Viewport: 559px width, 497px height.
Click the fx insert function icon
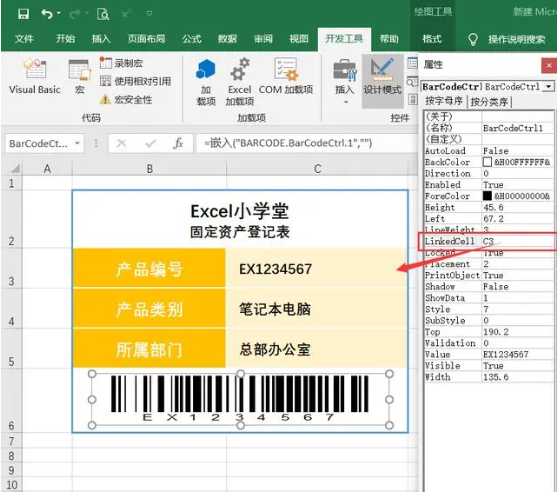click(178, 143)
